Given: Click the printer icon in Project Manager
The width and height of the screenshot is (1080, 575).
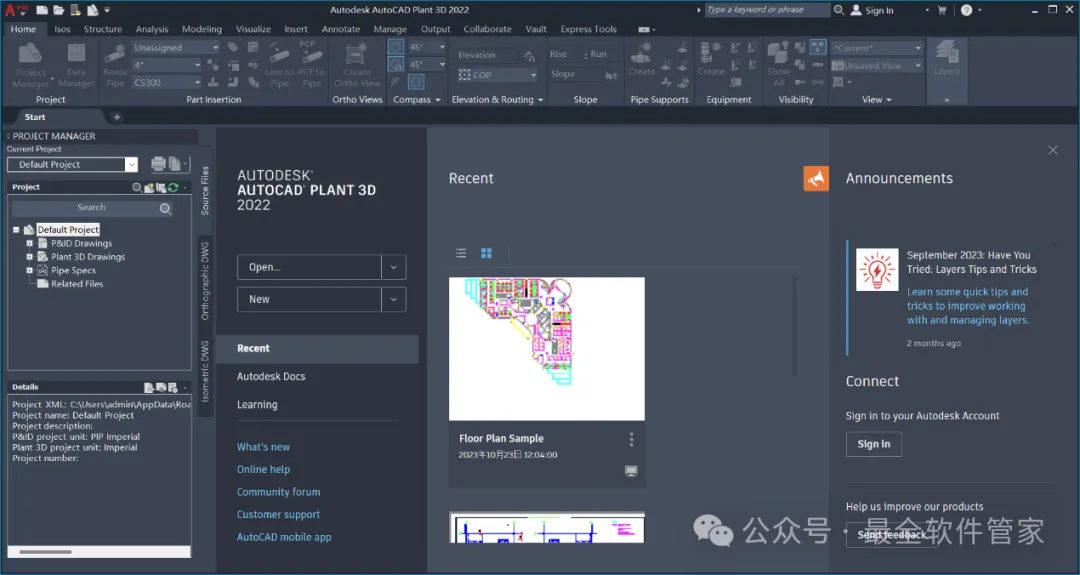Looking at the screenshot, I should tap(158, 164).
